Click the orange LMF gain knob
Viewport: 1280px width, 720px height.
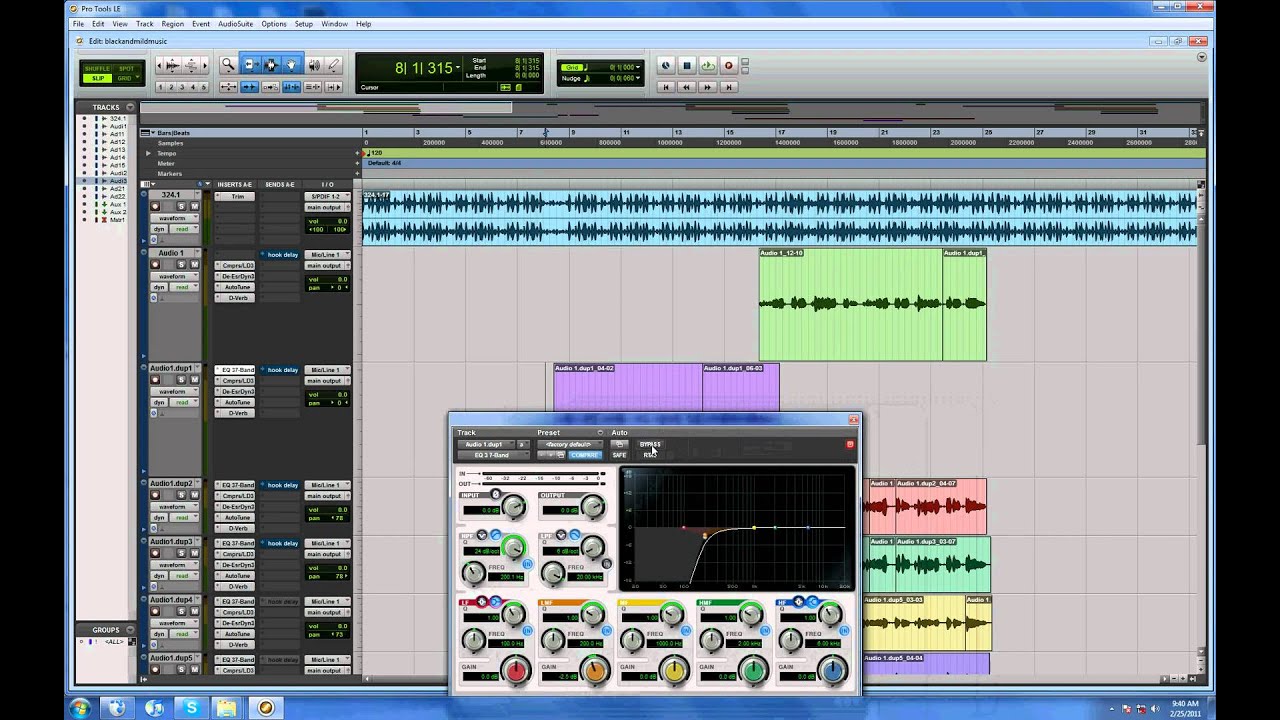pyautogui.click(x=593, y=672)
